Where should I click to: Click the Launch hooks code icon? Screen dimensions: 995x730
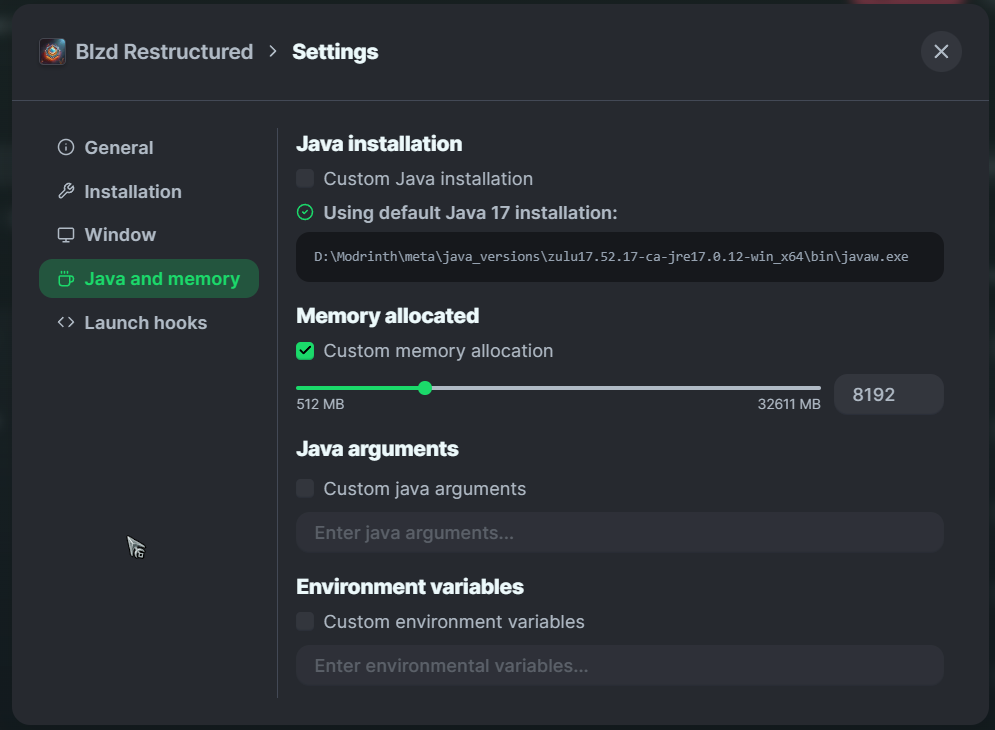pyautogui.click(x=66, y=322)
